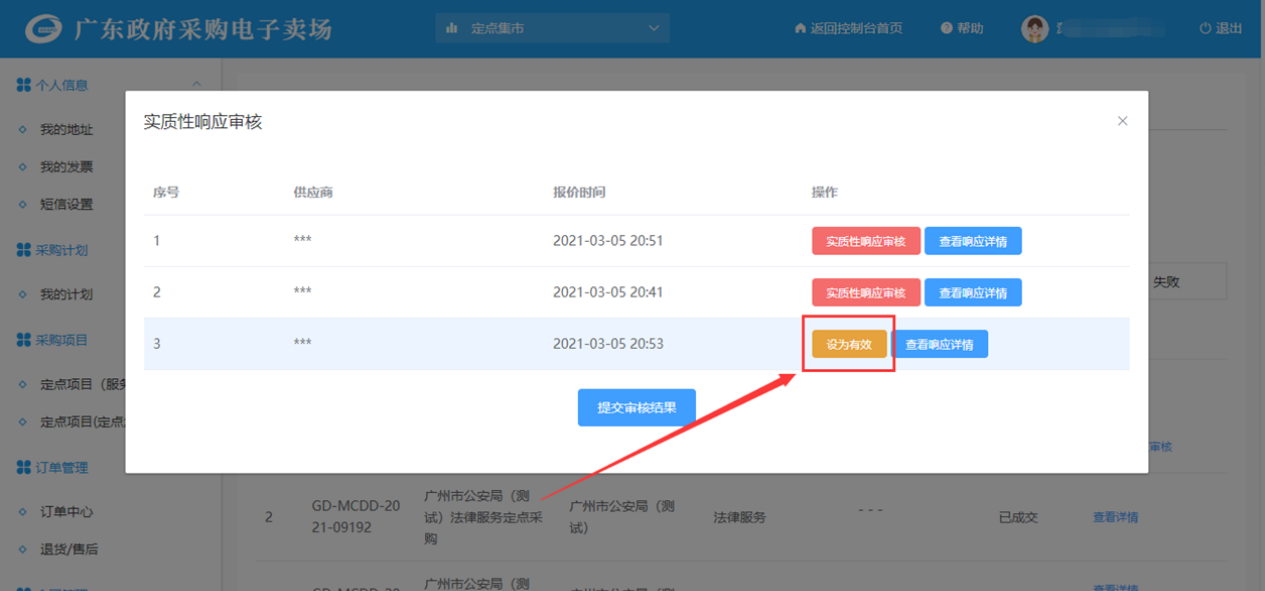Close the review dialog with X
Viewport: 1265px width, 591px height.
coord(1122,121)
